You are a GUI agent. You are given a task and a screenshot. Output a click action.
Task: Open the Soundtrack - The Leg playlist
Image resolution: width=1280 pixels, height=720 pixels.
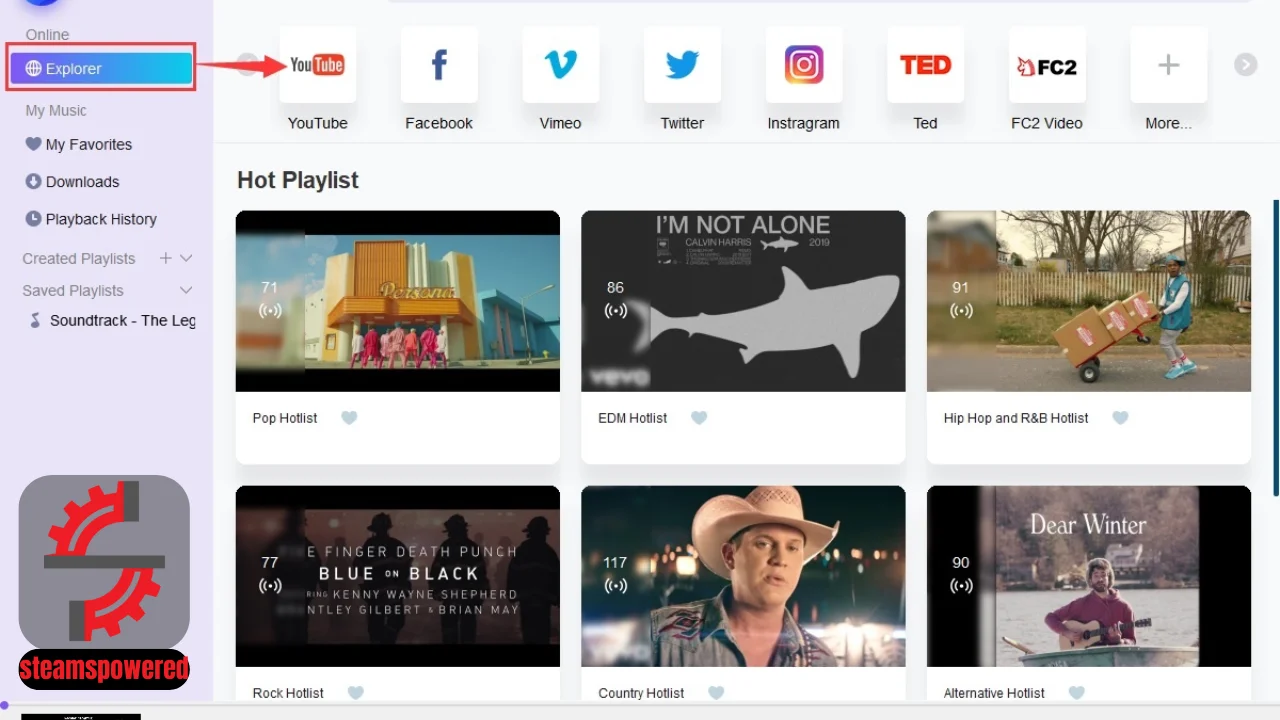(111, 320)
